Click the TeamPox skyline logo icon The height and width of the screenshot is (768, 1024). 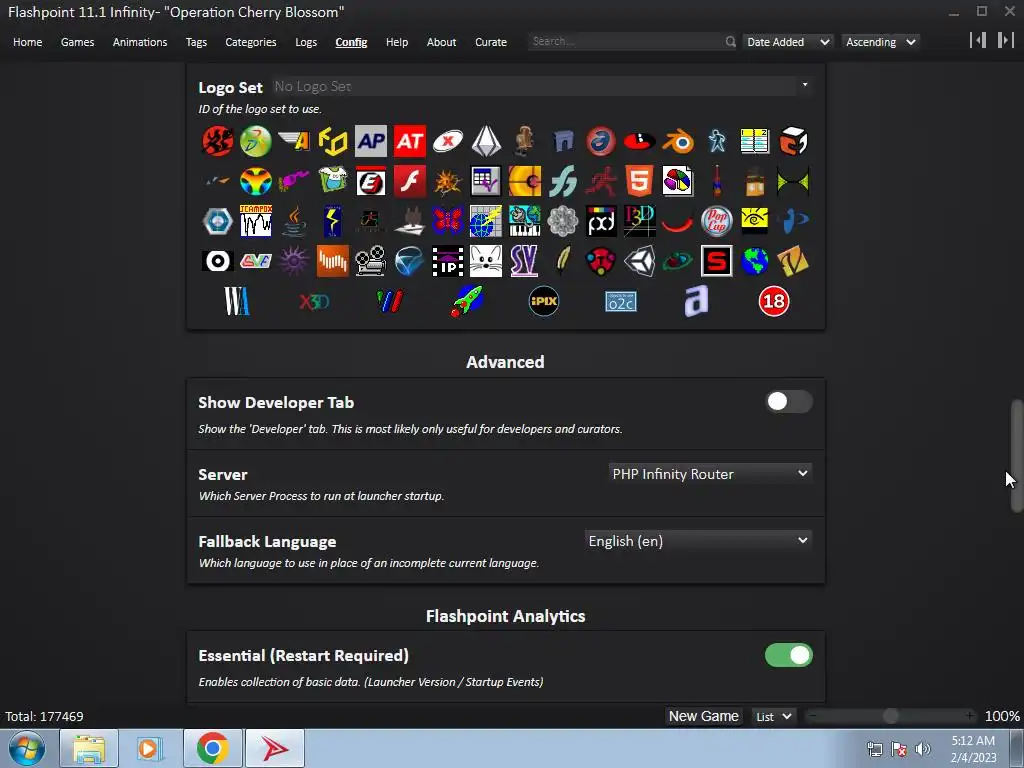click(256, 221)
